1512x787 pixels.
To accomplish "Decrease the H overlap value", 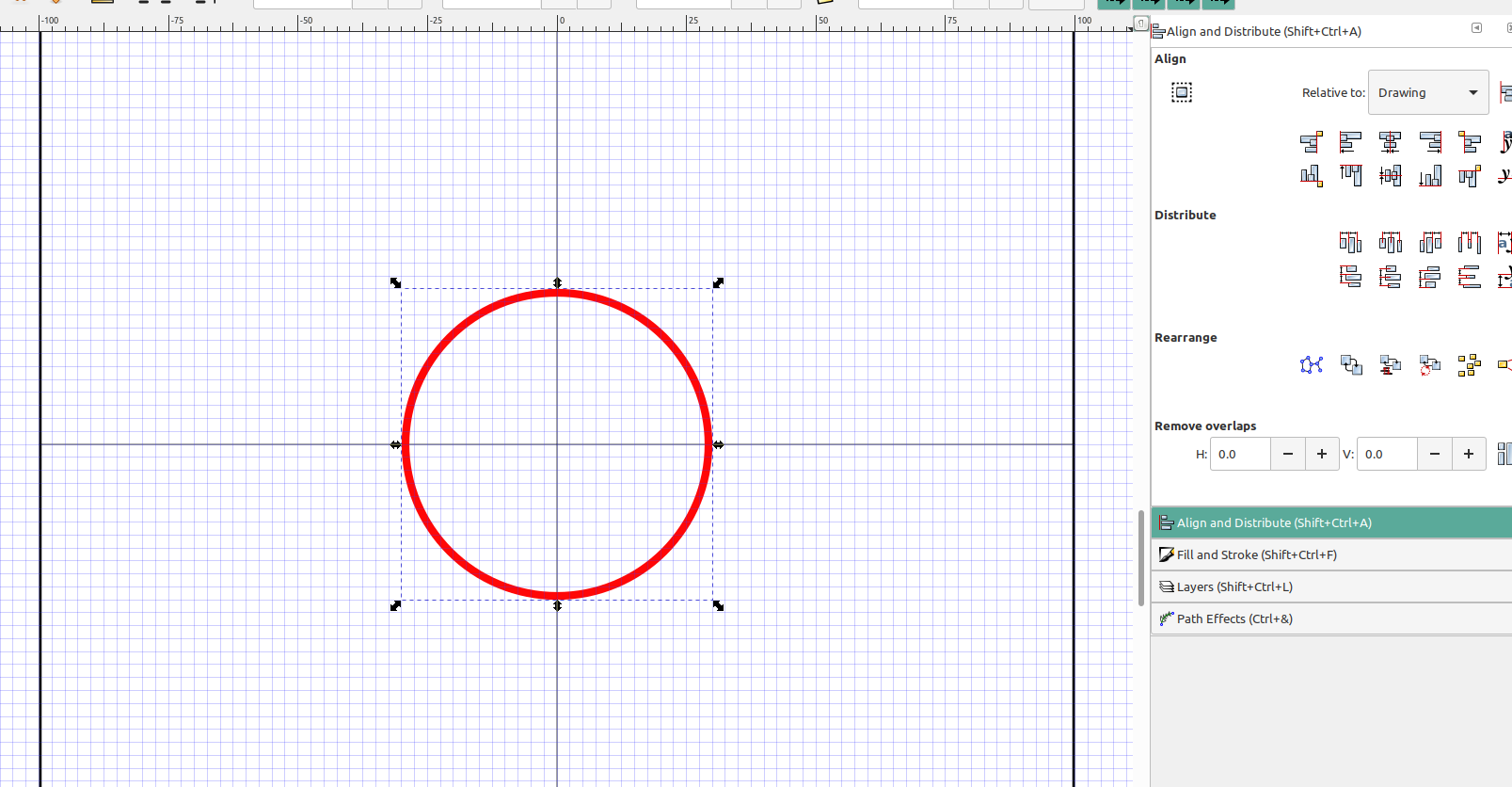I will tap(1287, 454).
